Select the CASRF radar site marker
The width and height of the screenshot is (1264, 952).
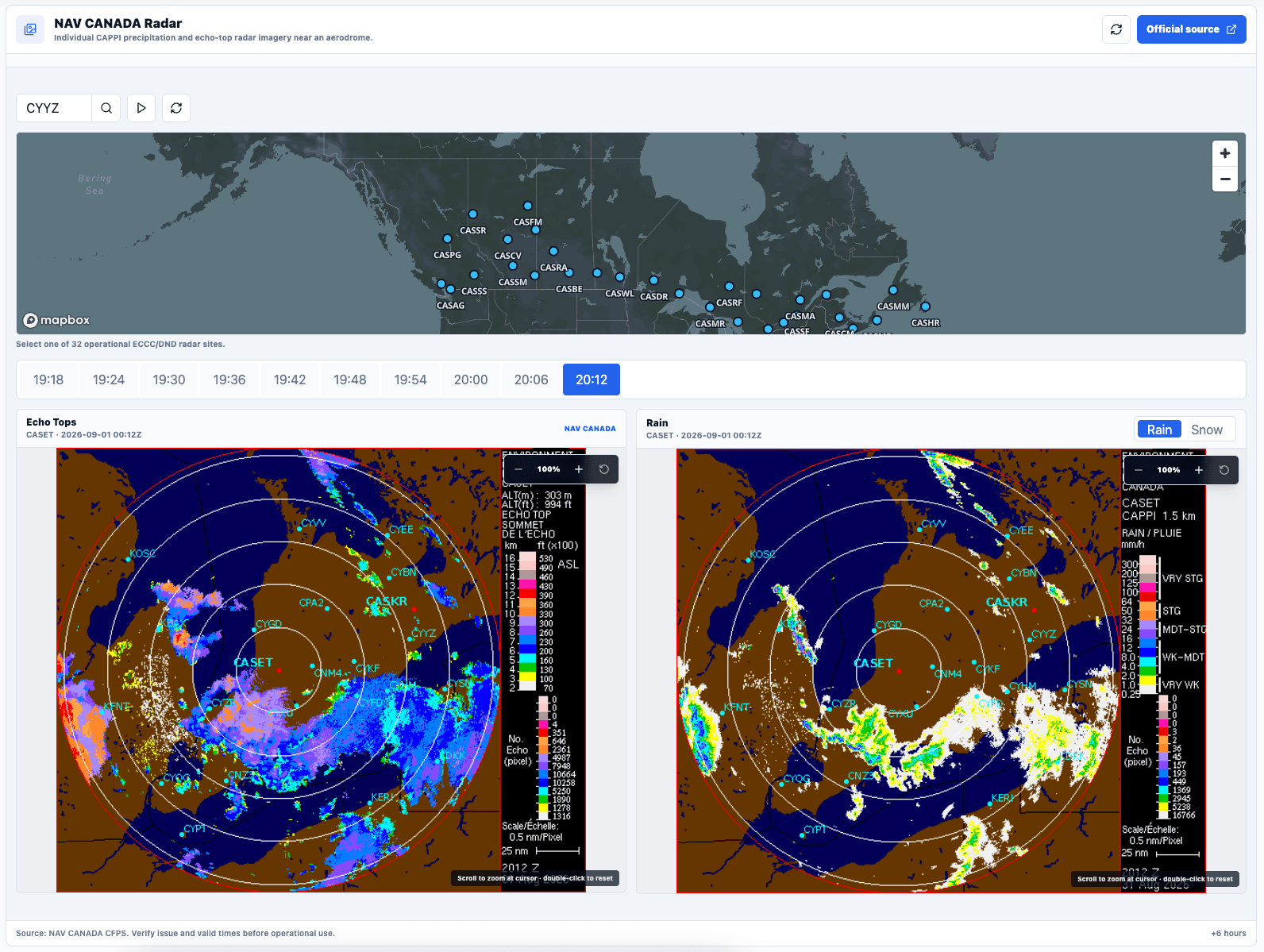(x=729, y=287)
